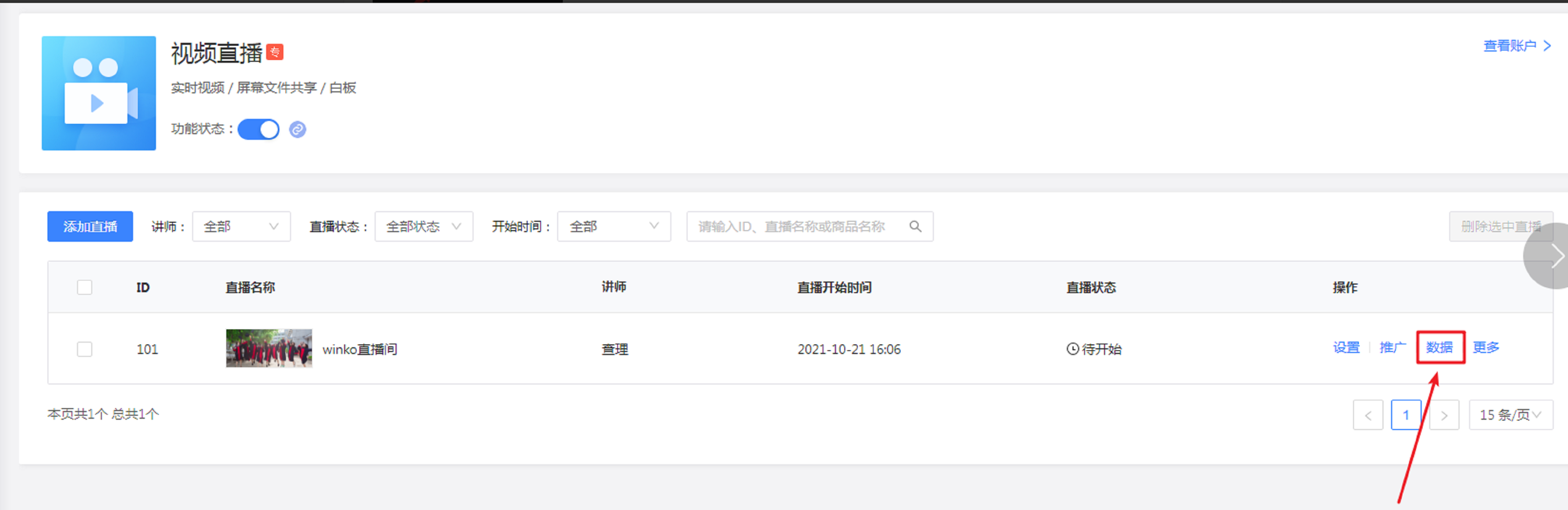Image resolution: width=1568 pixels, height=510 pixels.
Task: Click 更多 in the operations column
Action: coord(1485,347)
